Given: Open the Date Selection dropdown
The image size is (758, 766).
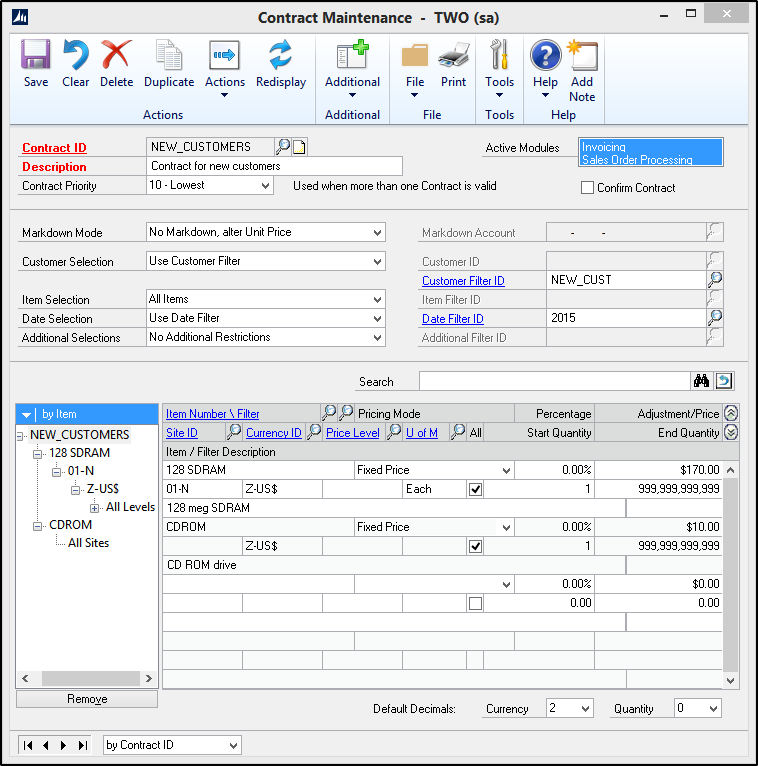Looking at the screenshot, I should (377, 319).
